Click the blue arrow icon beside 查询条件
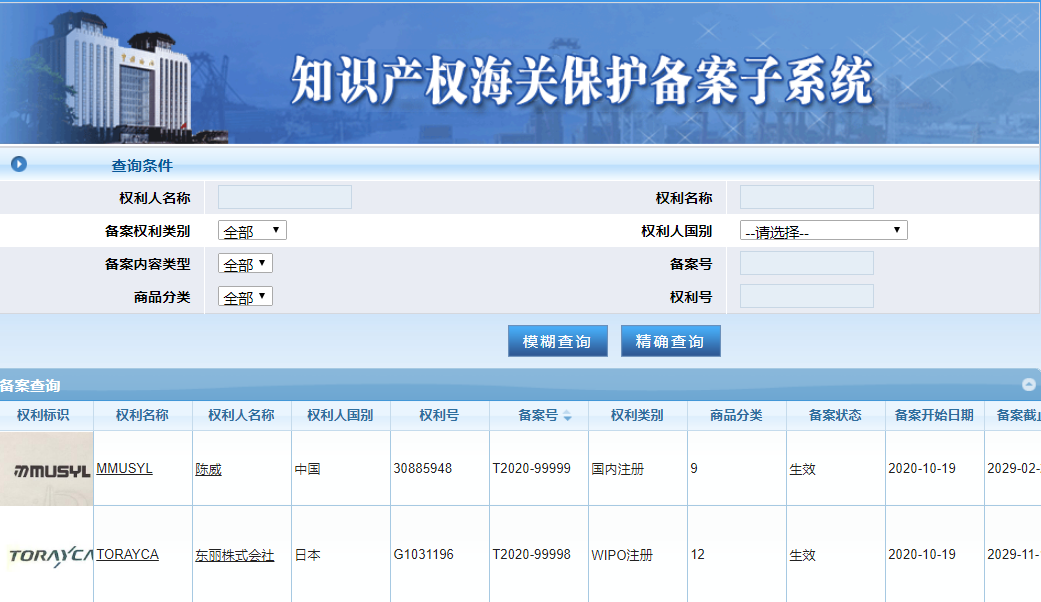The width and height of the screenshot is (1041, 602). (x=19, y=165)
